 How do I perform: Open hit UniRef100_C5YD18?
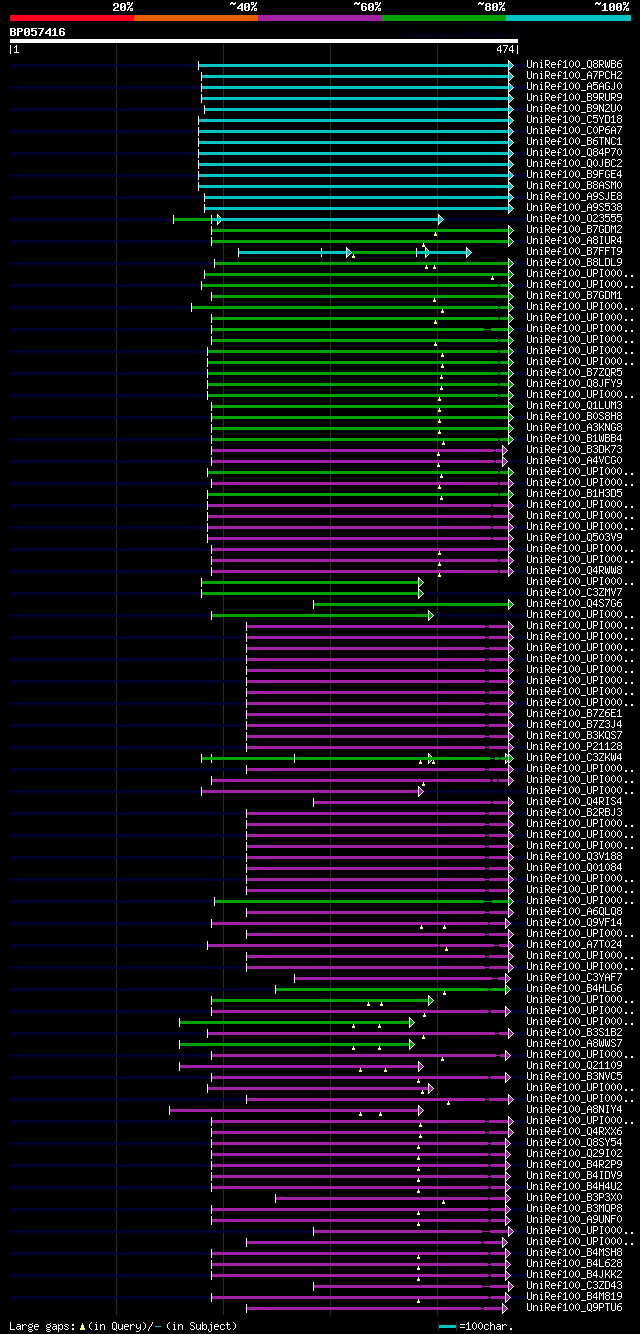pyautogui.click(x=574, y=119)
